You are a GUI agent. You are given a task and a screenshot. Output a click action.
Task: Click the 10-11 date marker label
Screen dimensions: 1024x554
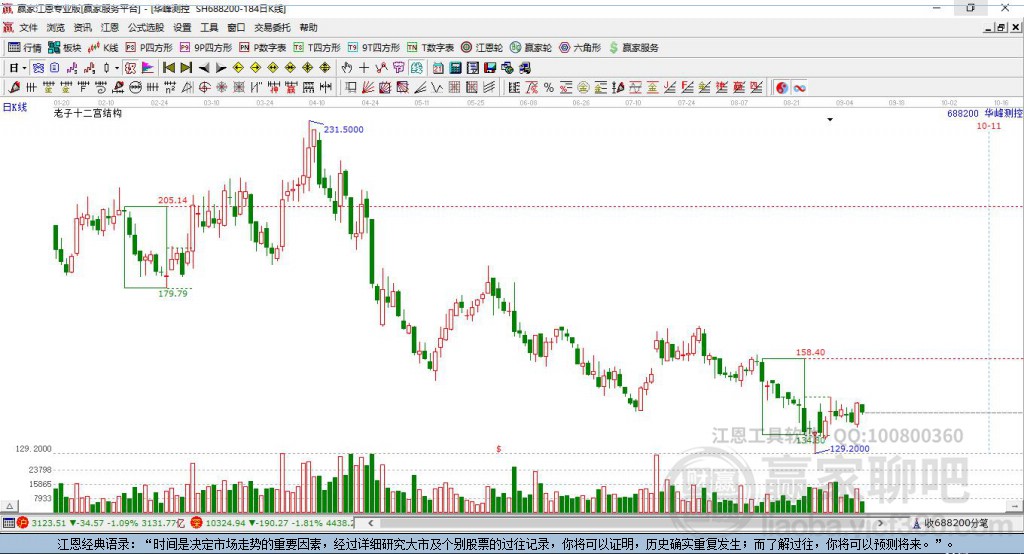tap(989, 125)
